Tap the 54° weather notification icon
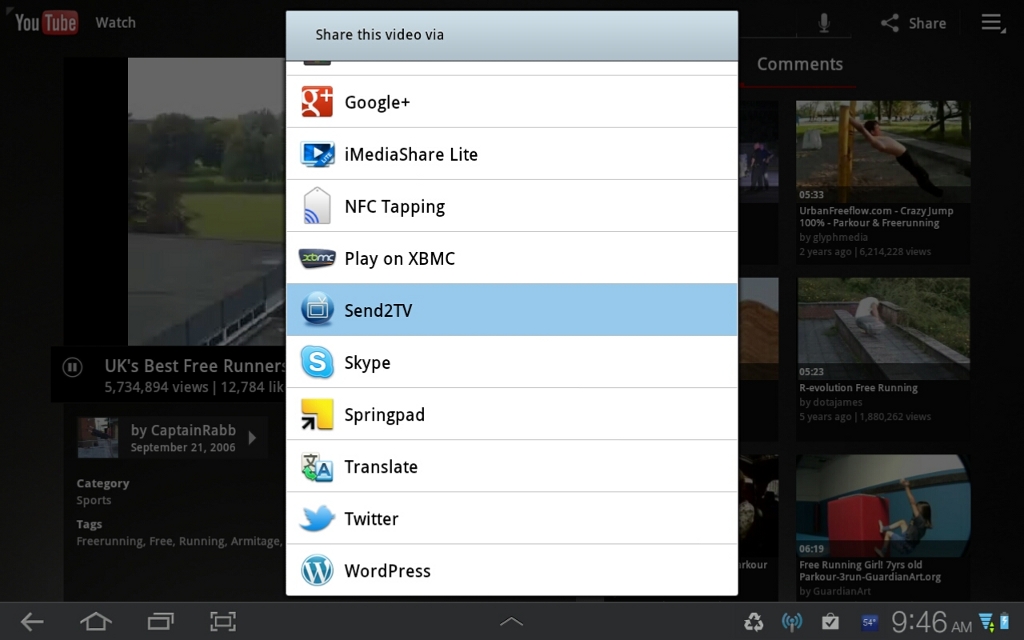 coord(869,622)
